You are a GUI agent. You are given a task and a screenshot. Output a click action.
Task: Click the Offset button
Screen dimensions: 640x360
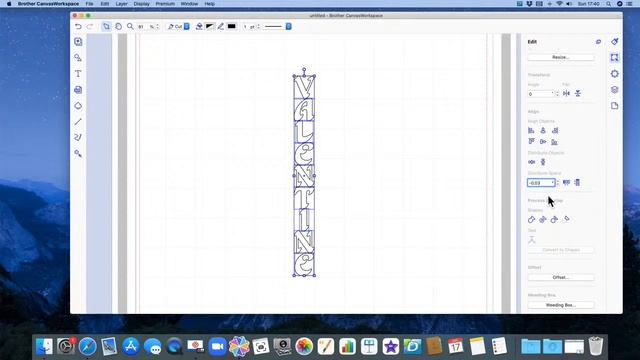pyautogui.click(x=561, y=277)
